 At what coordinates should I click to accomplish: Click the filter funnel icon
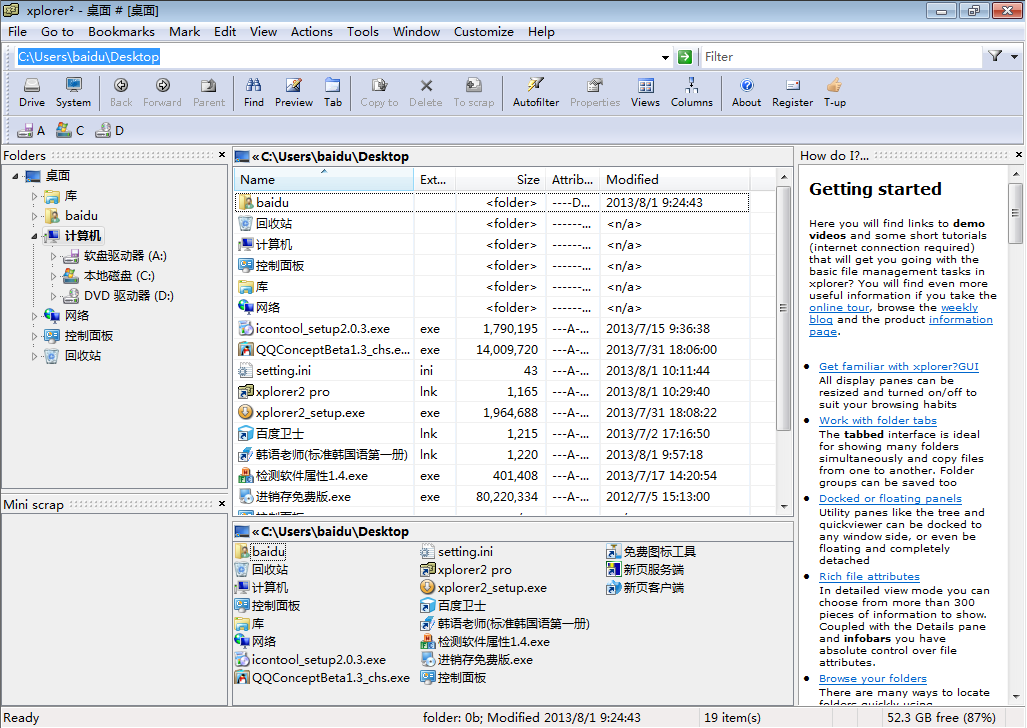coord(995,56)
